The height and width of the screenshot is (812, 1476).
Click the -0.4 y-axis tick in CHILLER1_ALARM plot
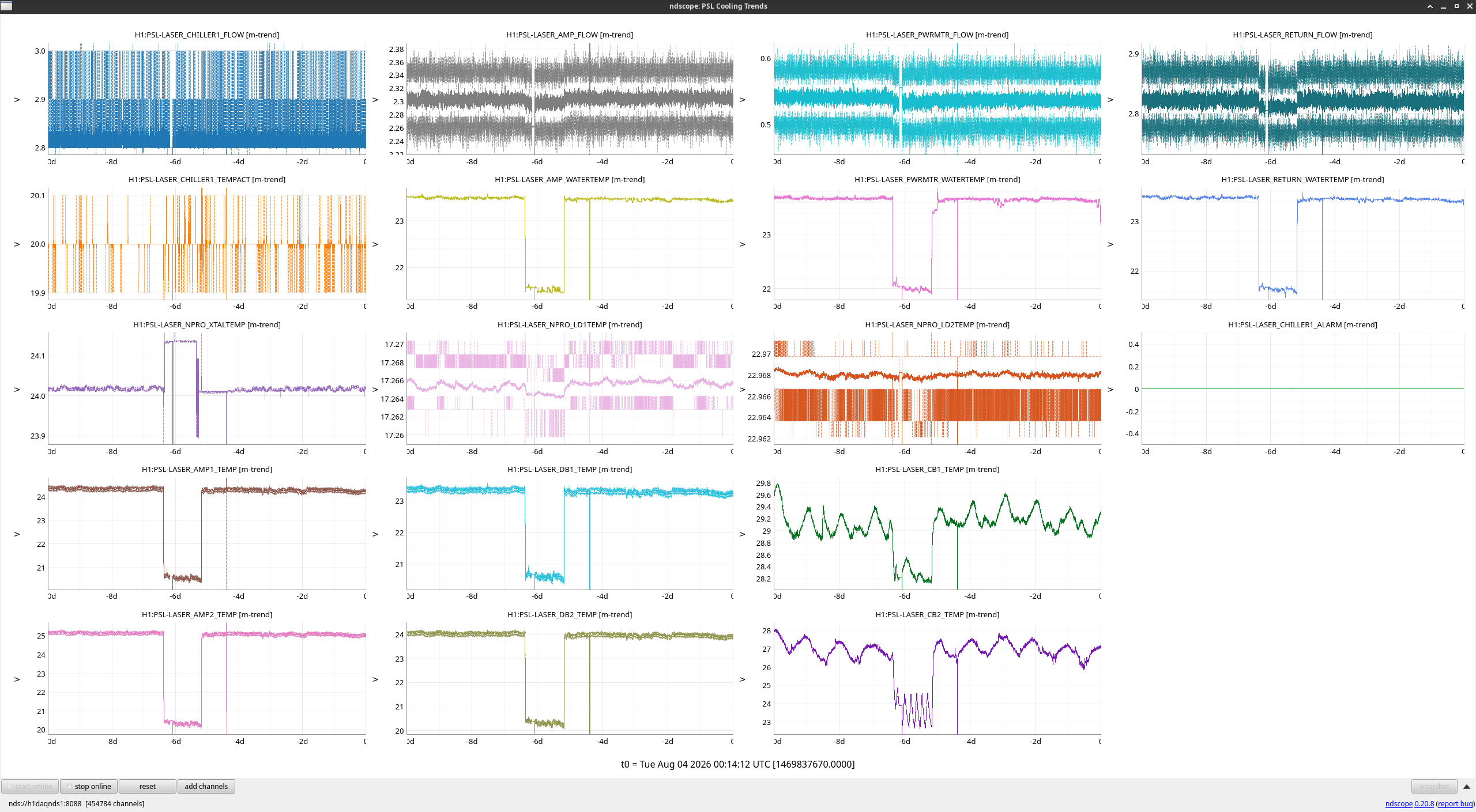1132,433
